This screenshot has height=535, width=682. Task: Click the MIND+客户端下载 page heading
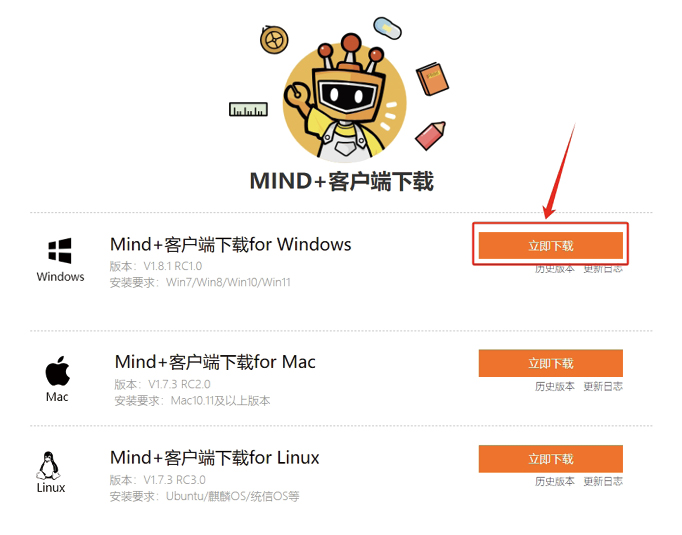click(x=341, y=181)
